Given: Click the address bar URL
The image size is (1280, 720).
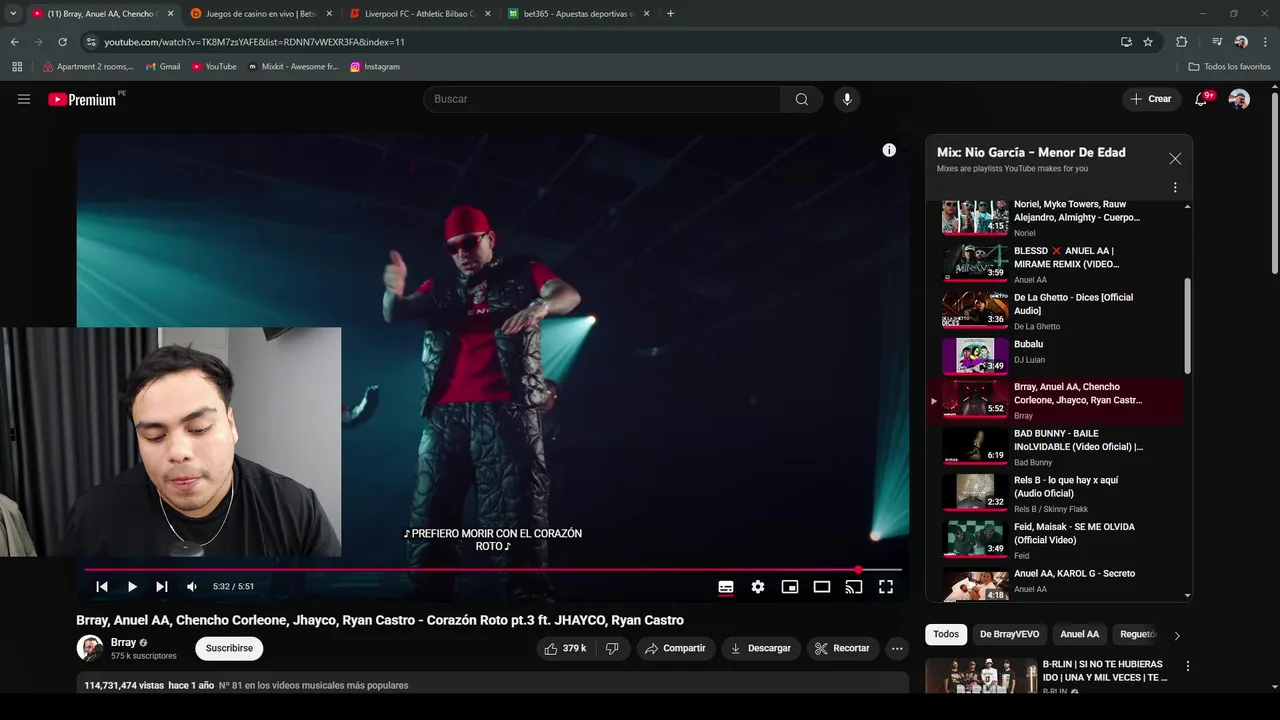Looking at the screenshot, I should point(255,42).
